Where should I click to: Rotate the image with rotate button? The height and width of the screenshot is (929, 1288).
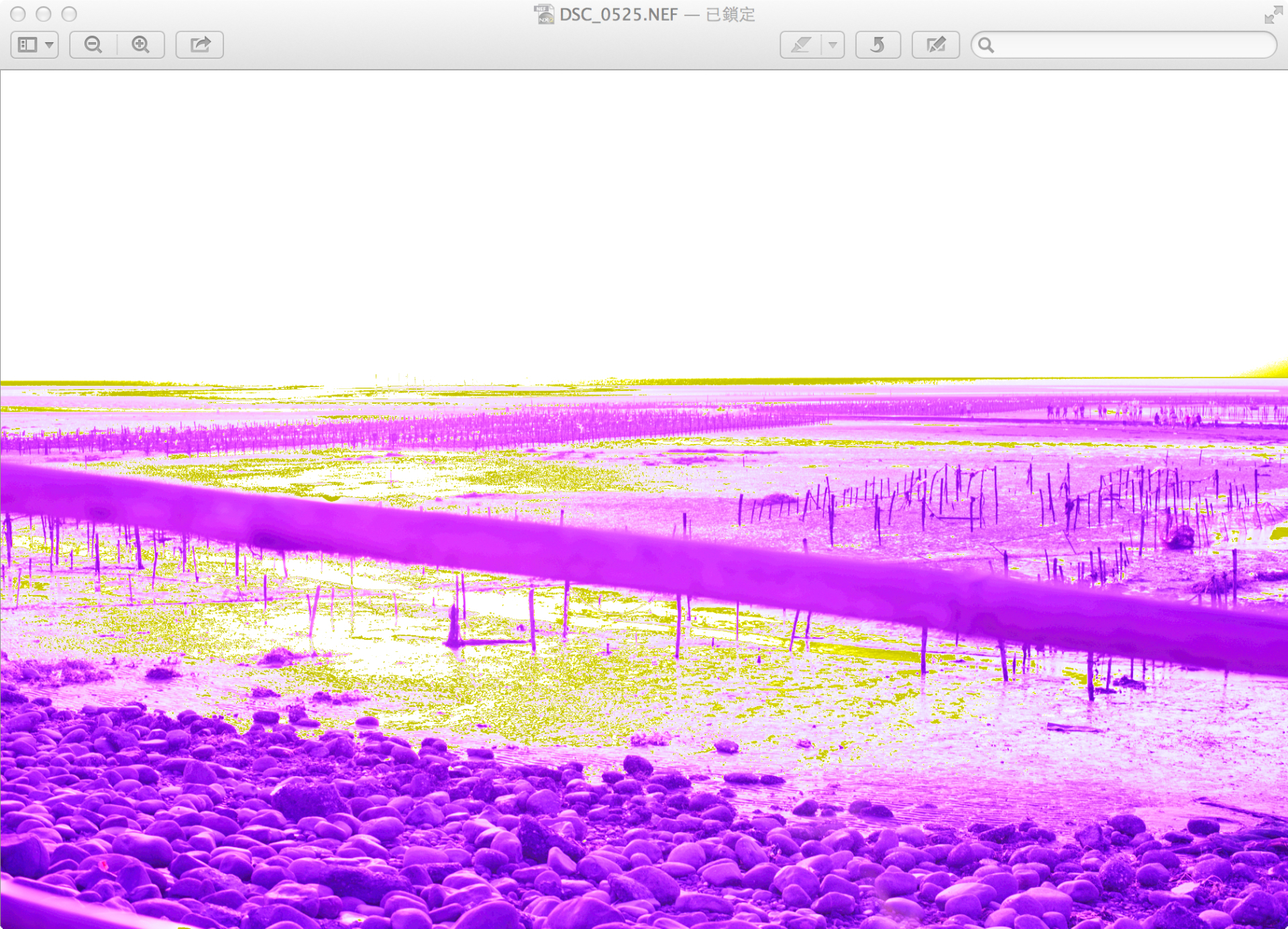point(877,45)
